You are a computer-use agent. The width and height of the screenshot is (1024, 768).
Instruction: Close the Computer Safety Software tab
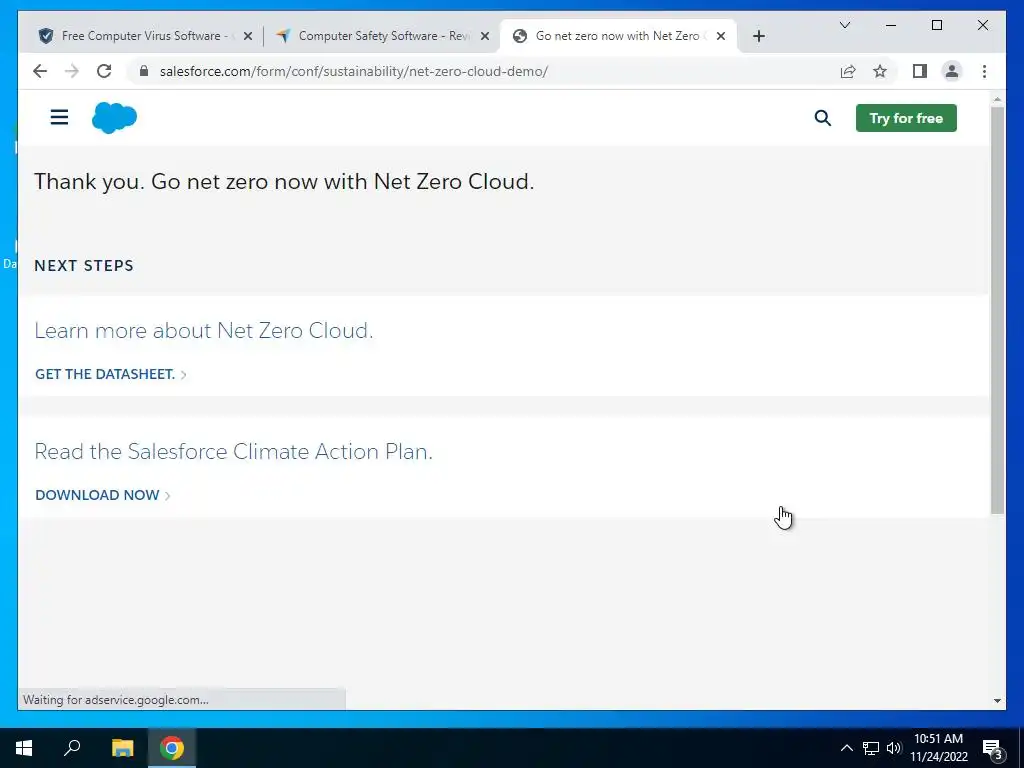(x=485, y=37)
